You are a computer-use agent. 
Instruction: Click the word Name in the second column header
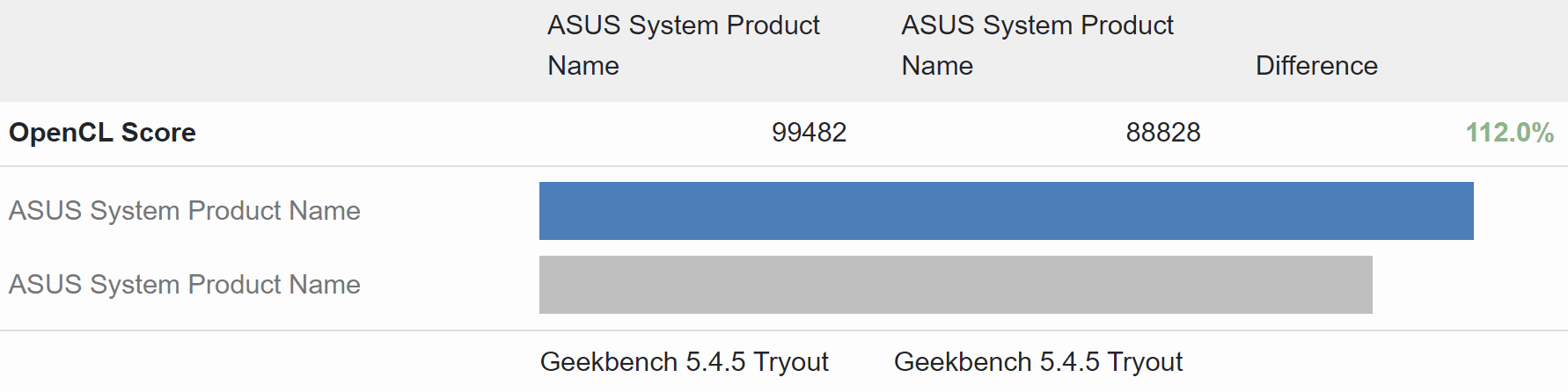tap(937, 66)
